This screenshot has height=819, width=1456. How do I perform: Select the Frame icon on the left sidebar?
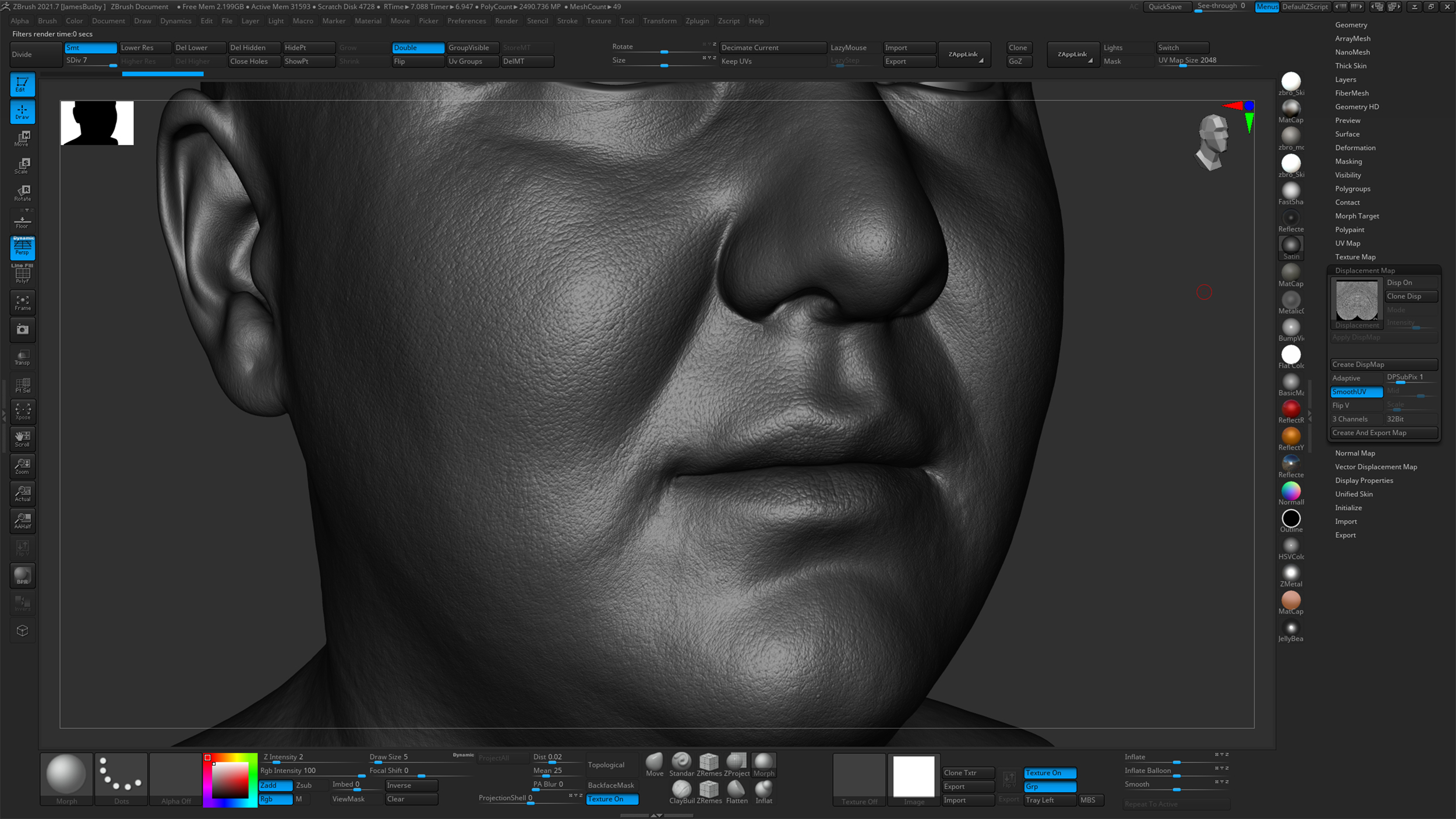(22, 302)
